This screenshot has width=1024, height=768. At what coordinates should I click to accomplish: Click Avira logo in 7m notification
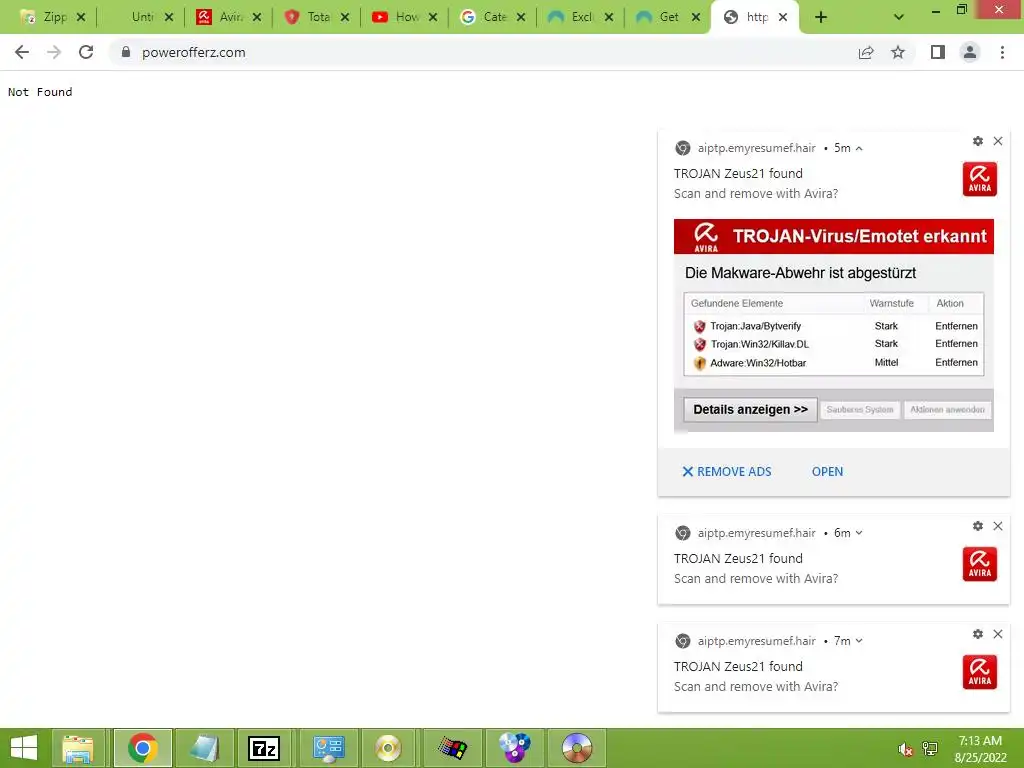click(980, 672)
